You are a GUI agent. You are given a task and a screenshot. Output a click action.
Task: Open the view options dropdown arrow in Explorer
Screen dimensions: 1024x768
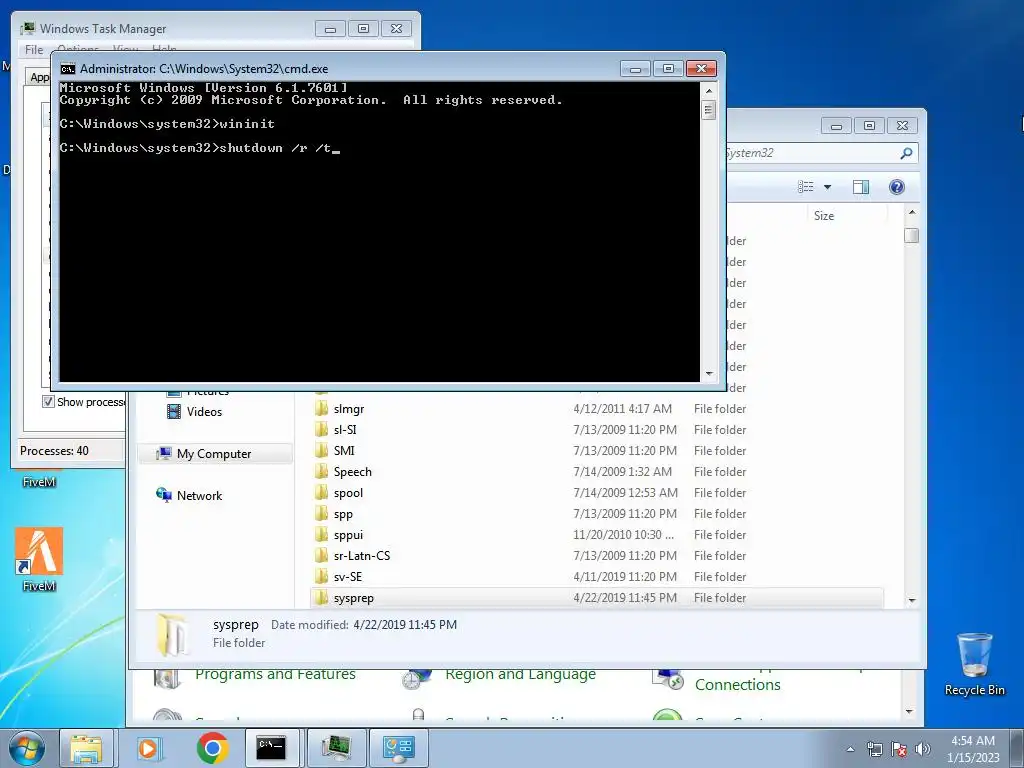pyautogui.click(x=827, y=187)
